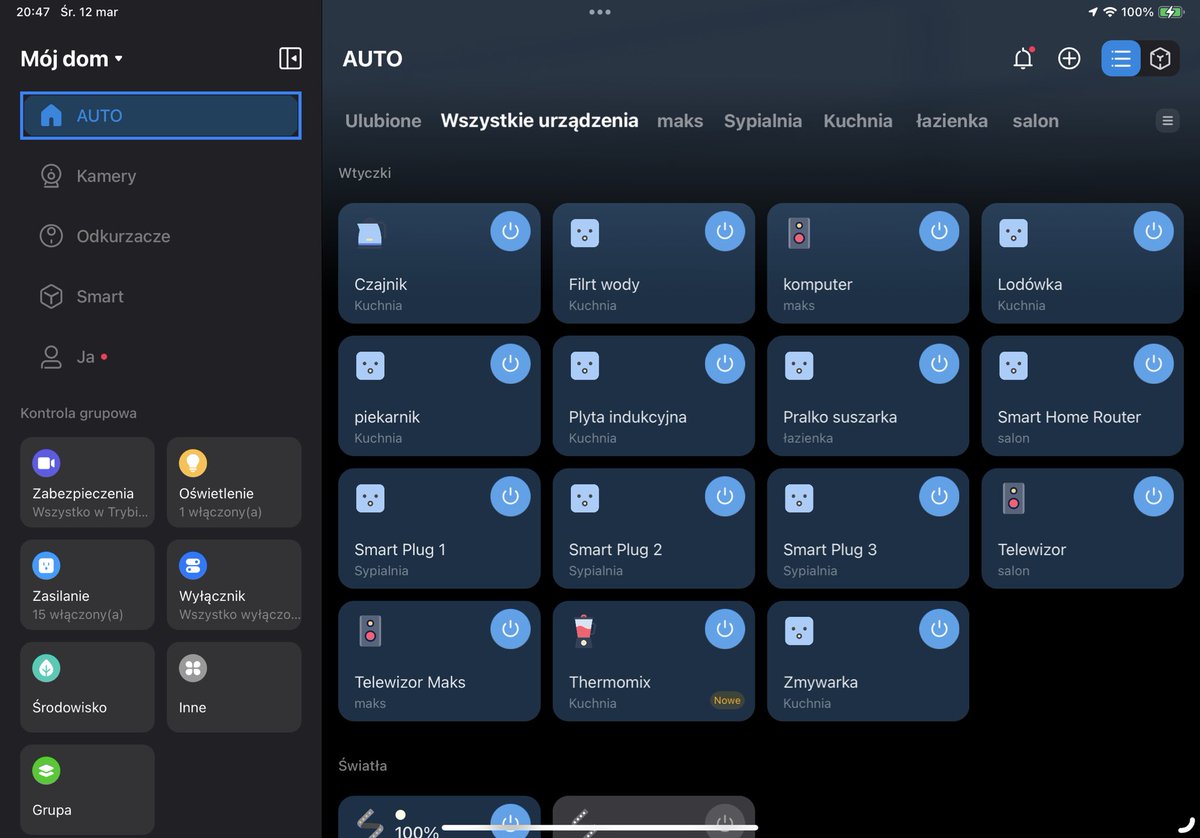
Task: Open Inne group icon
Action: coord(193,668)
